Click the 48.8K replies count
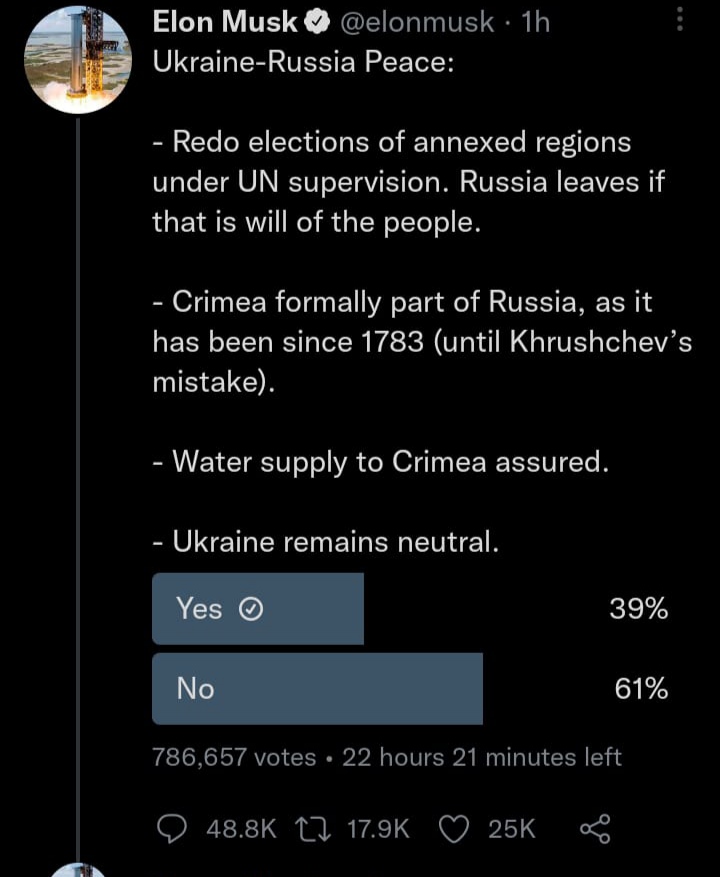The image size is (720, 877). pyautogui.click(x=242, y=829)
